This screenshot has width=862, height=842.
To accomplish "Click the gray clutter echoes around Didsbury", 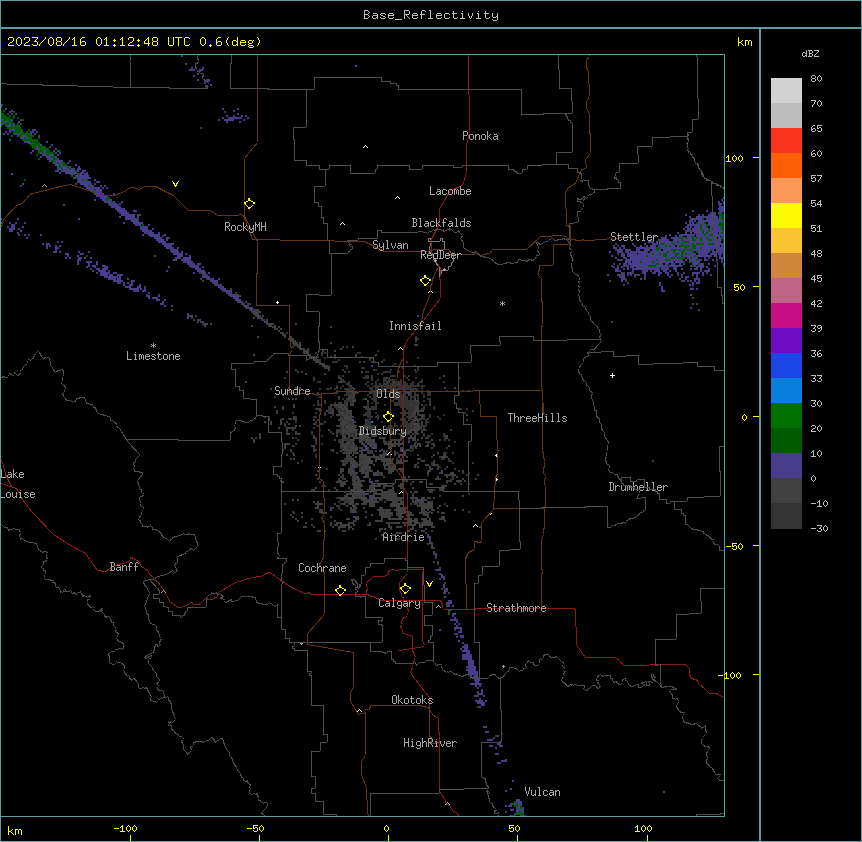I will pos(379,445).
